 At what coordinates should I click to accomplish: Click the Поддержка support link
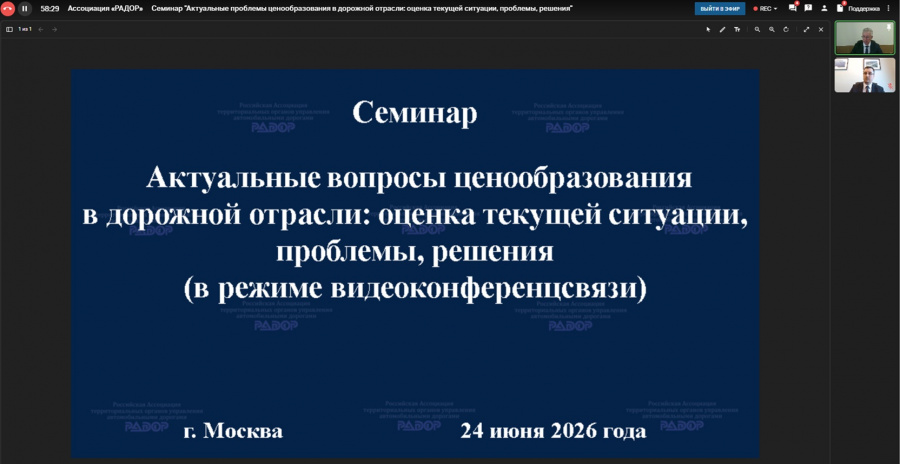[864, 9]
